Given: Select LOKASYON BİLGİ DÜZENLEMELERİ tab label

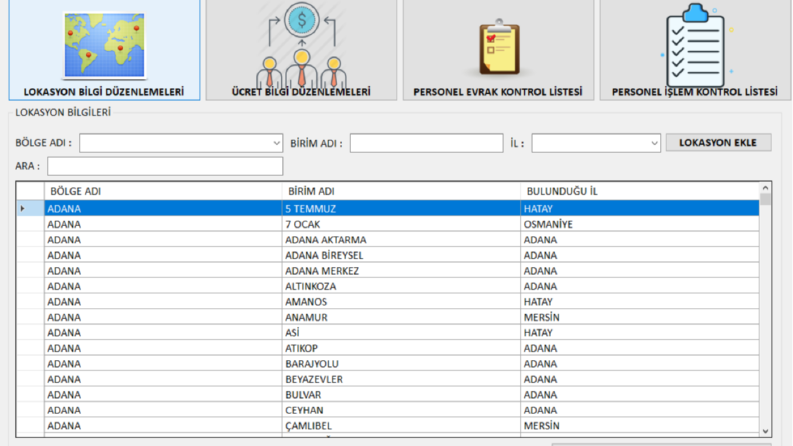Looking at the screenshot, I should tap(104, 92).
